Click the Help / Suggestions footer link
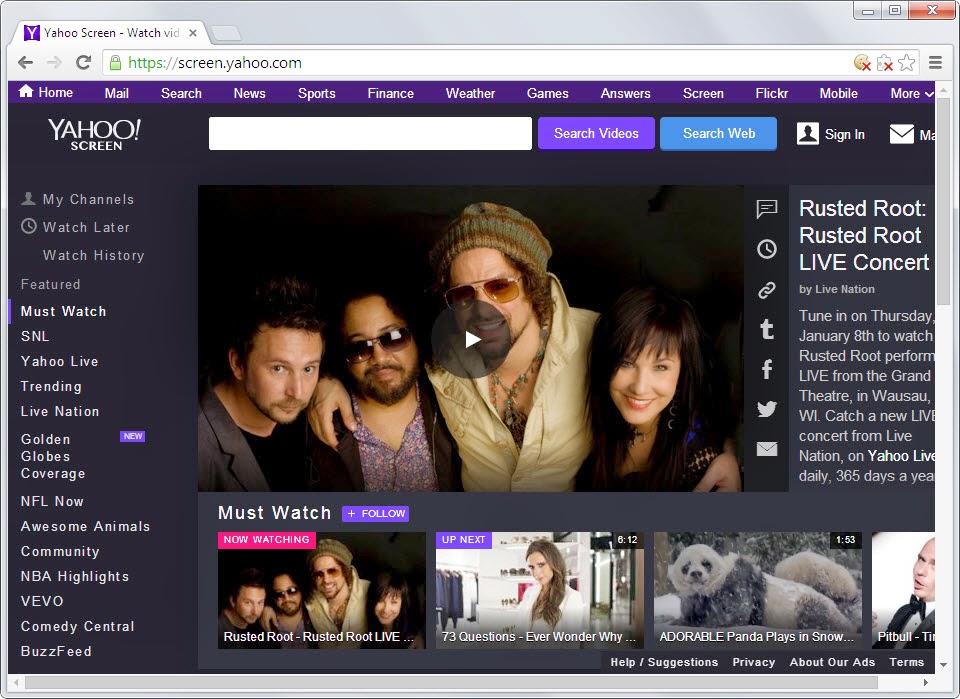This screenshot has height=699, width=960. pos(664,662)
